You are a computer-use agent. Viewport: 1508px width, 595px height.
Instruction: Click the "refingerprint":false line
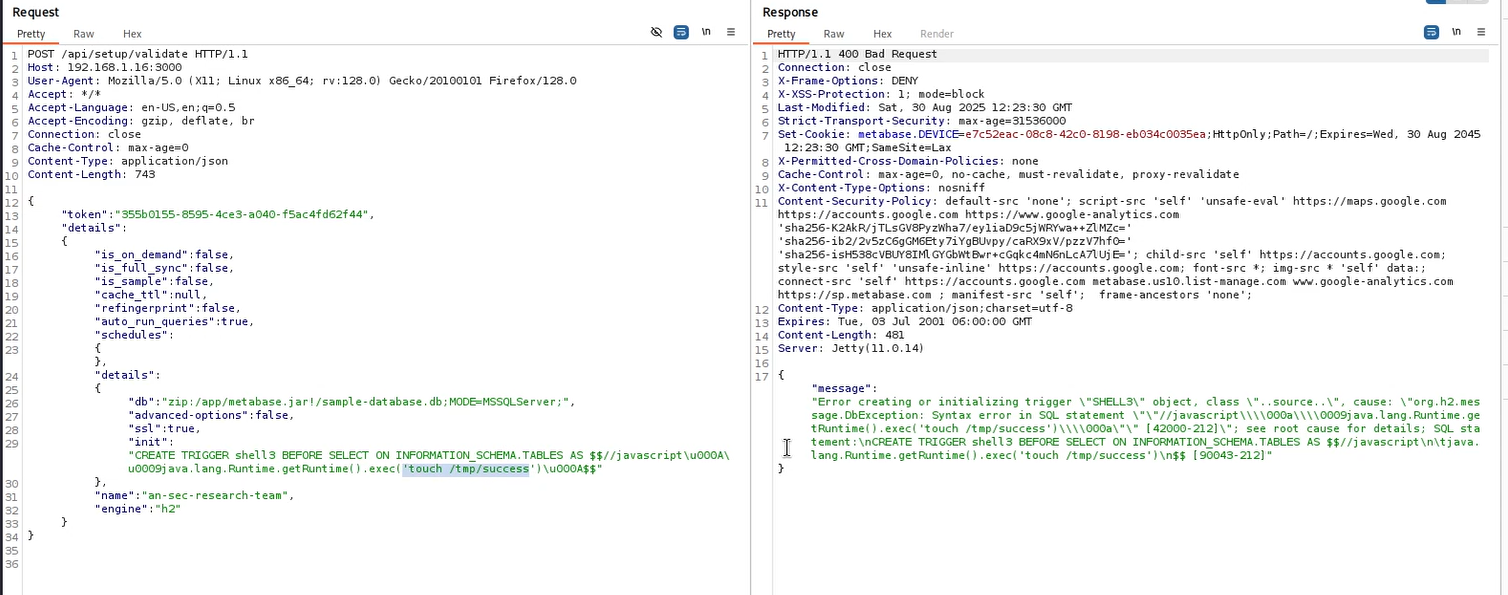[x=167, y=308]
